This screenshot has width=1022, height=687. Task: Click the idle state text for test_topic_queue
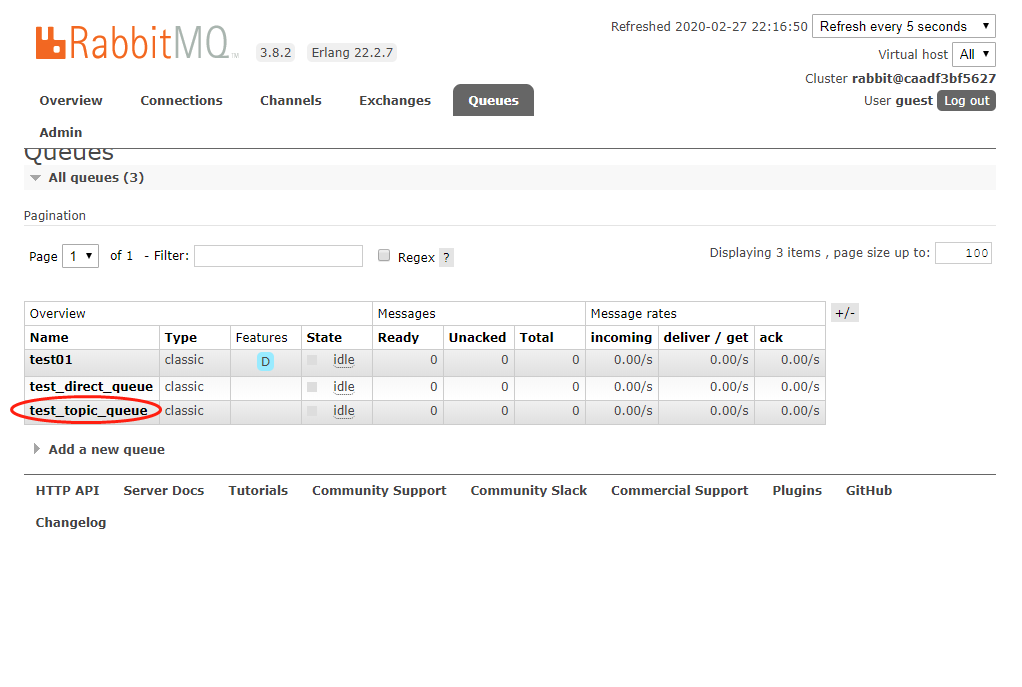(343, 411)
